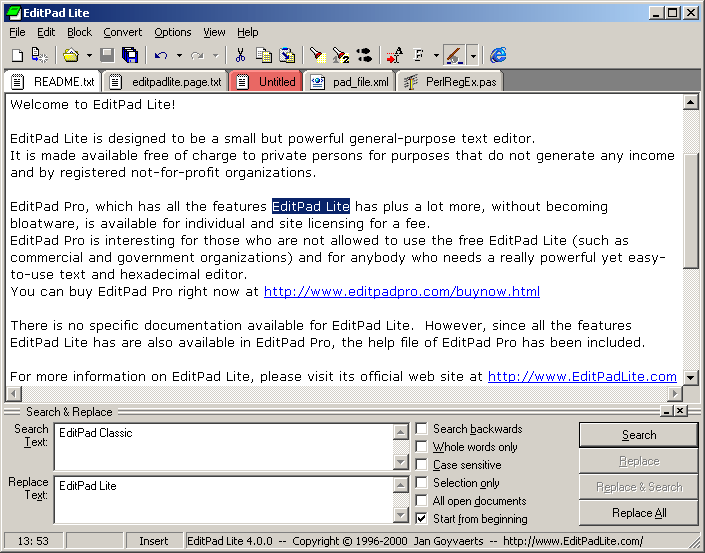705x553 pixels.
Task: Click the Replace Text box's down arrow
Action: 401,515
